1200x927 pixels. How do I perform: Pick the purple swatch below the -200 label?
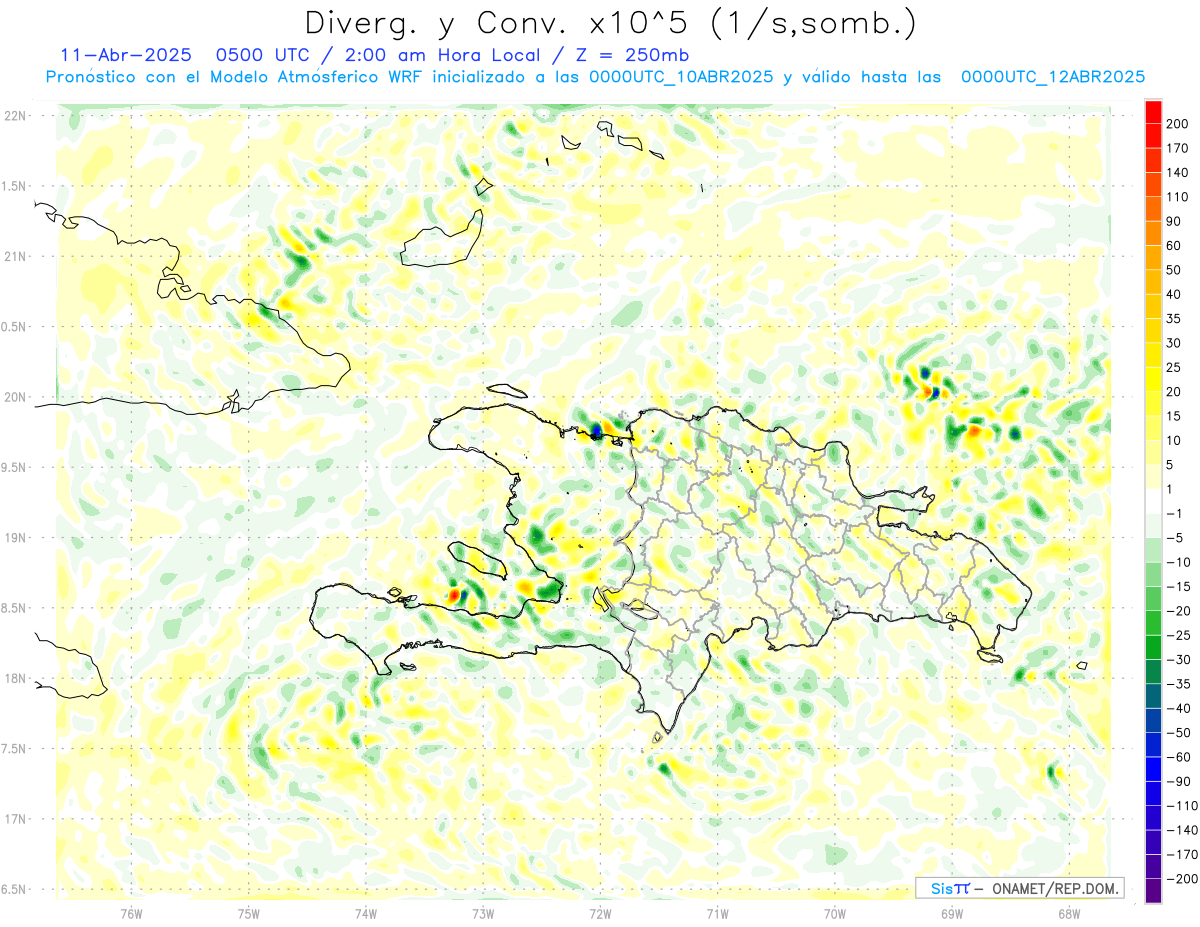pyautogui.click(x=1153, y=891)
